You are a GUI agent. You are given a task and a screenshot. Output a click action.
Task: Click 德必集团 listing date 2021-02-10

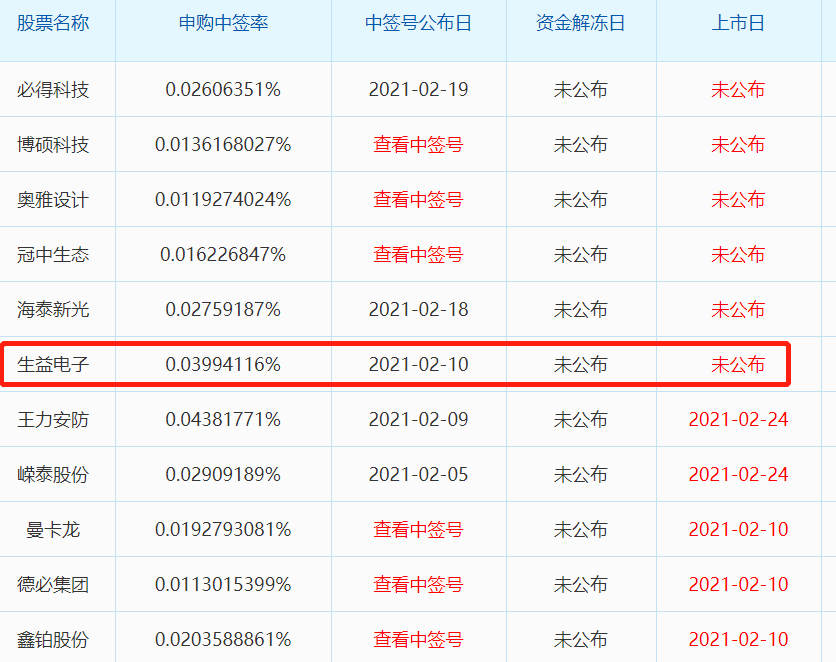pyautogui.click(x=738, y=584)
